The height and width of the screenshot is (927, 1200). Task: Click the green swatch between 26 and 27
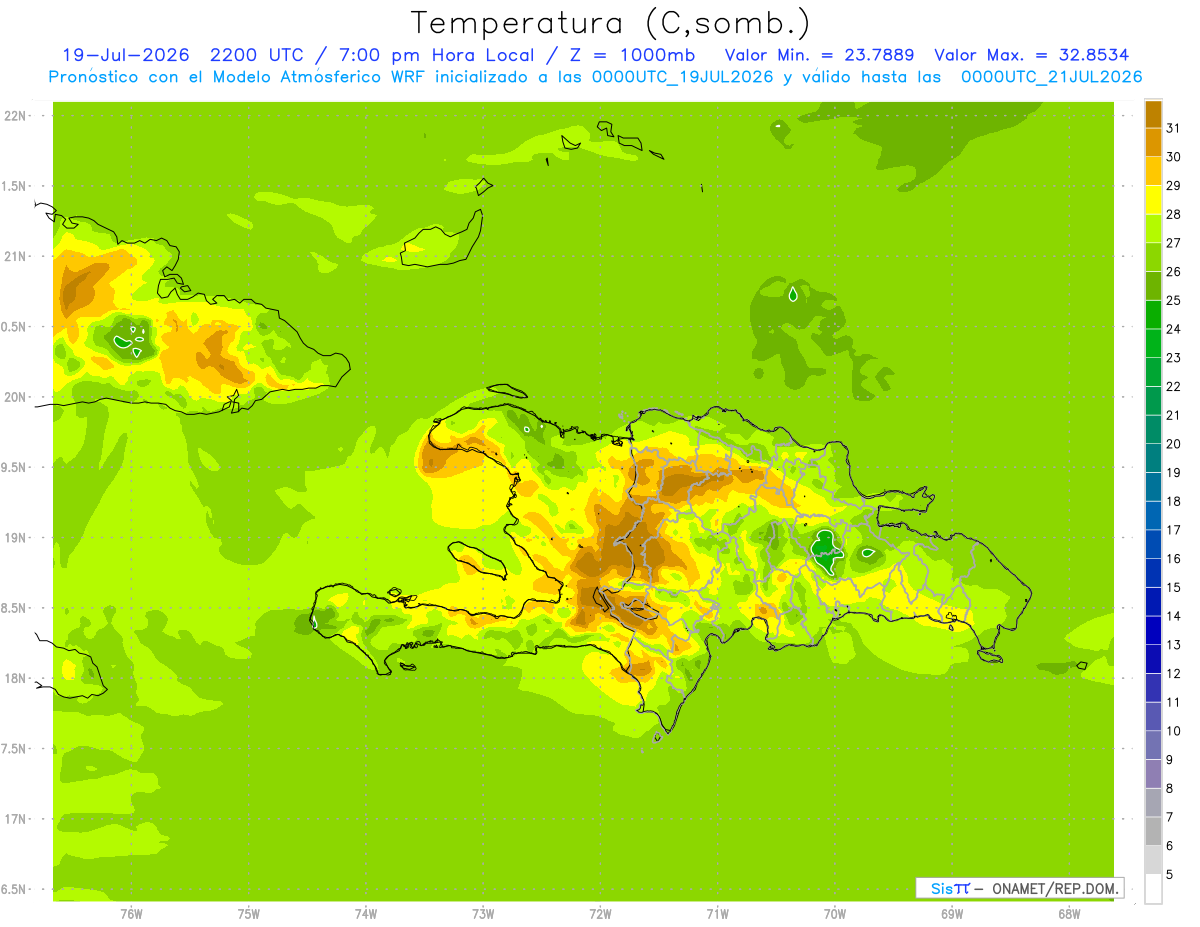(1153, 257)
